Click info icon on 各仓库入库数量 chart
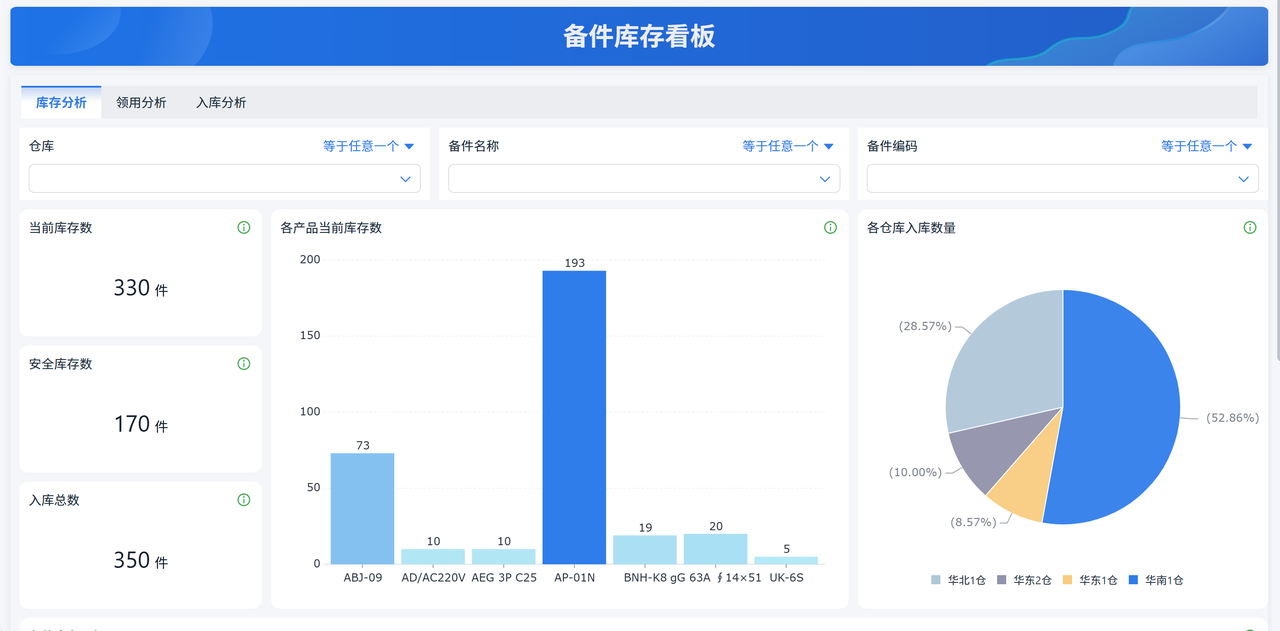Viewport: 1280px width, 631px height. tap(1250, 228)
